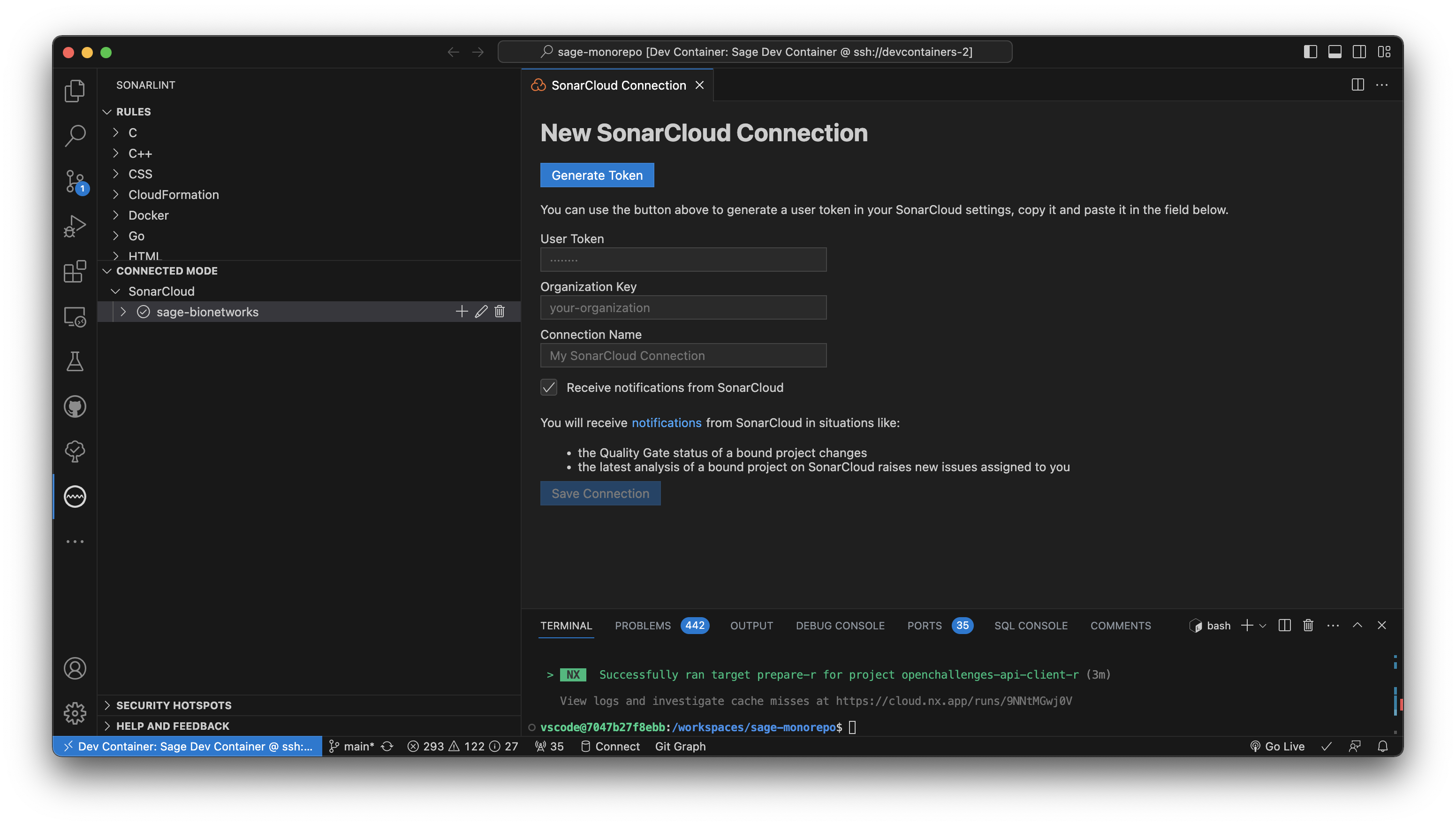Edit the sage-bionetworks connection pencil icon

point(481,312)
